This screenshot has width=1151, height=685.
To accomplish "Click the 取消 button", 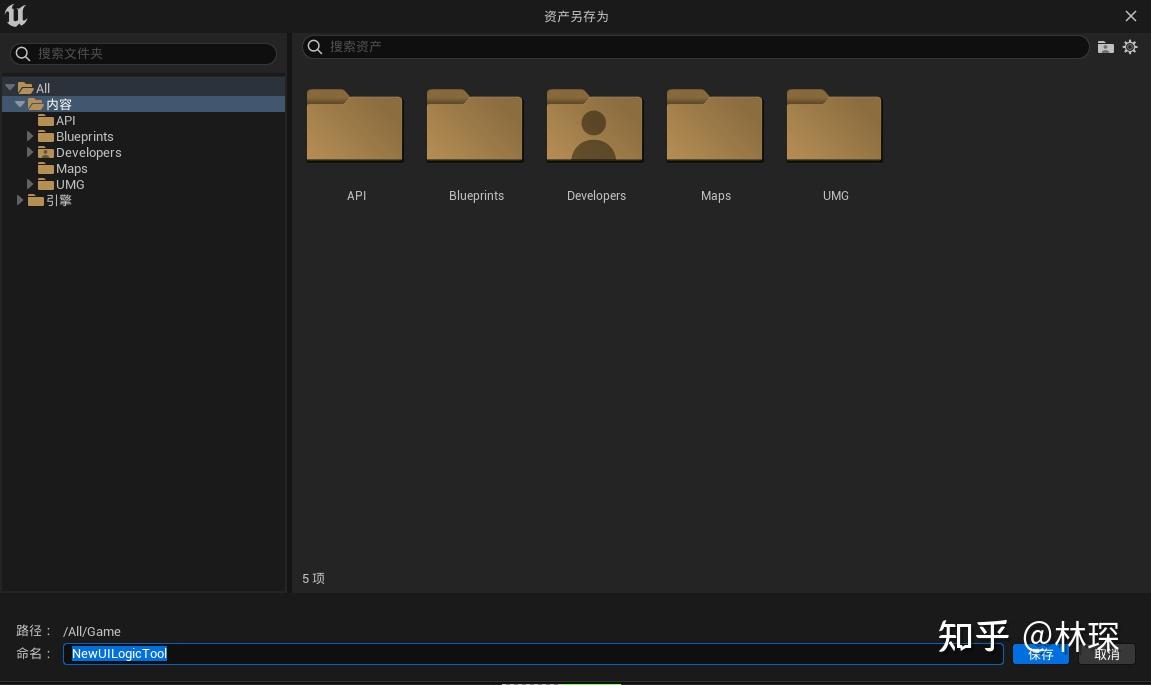I will point(1106,654).
